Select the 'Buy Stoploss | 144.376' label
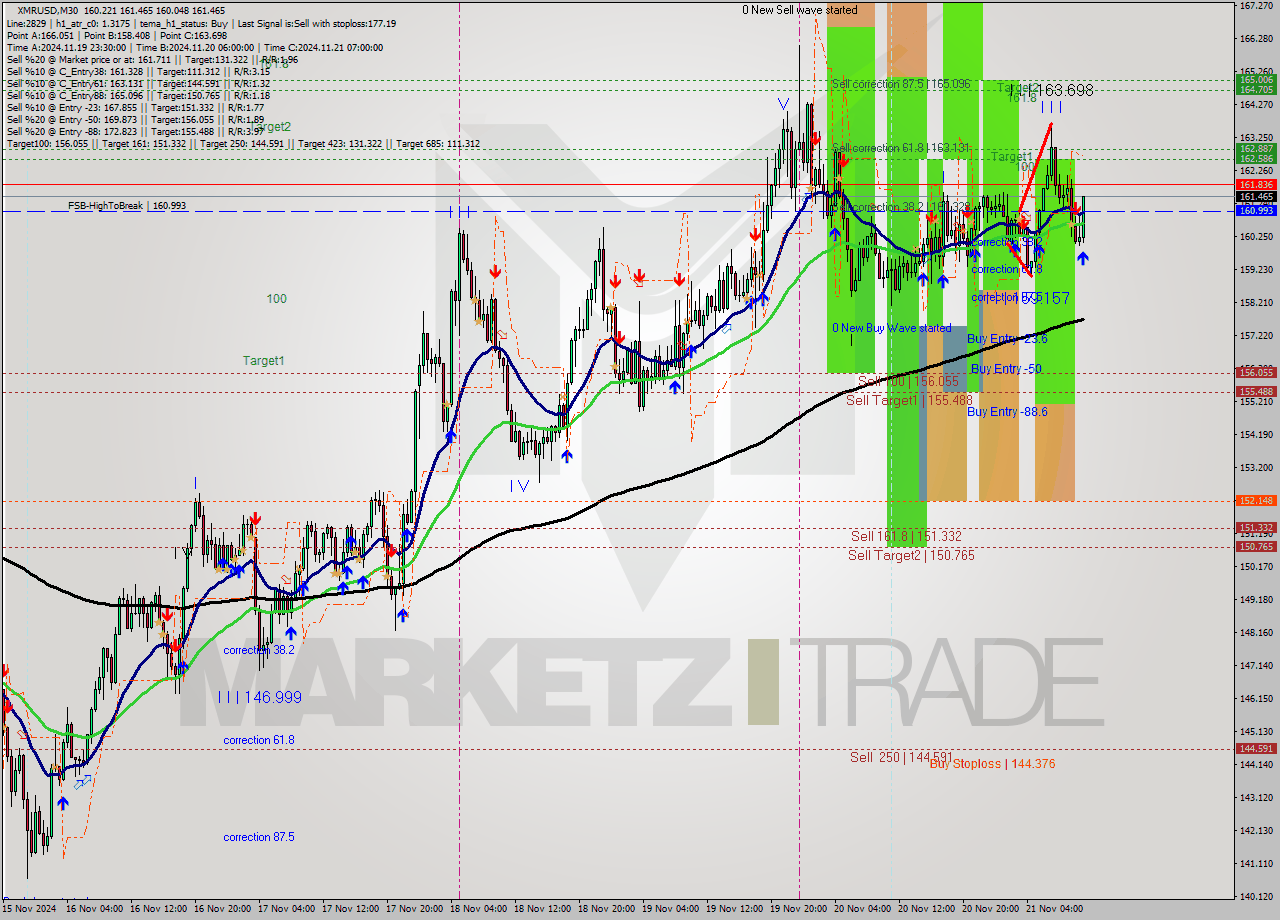 click(x=992, y=764)
